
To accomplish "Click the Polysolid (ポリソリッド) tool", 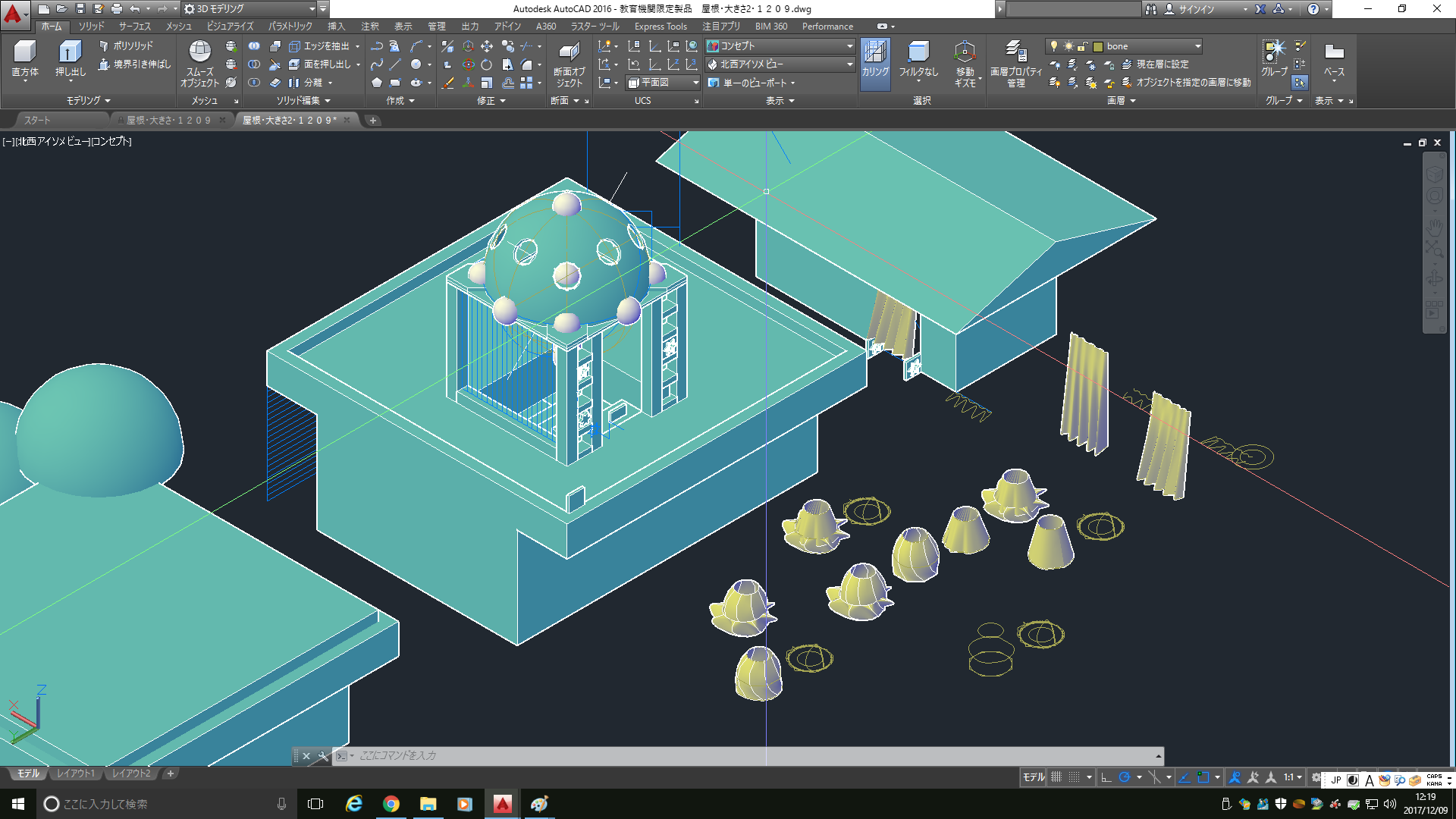I will [126, 46].
